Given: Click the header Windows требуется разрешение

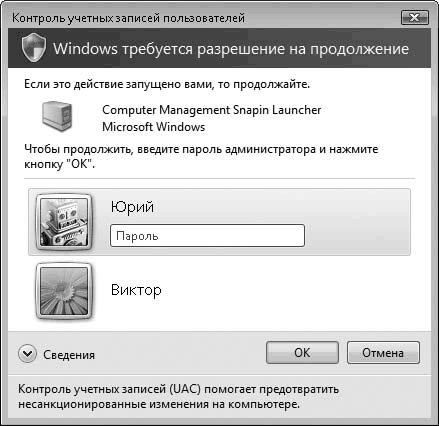Looking at the screenshot, I should (x=231, y=49).
